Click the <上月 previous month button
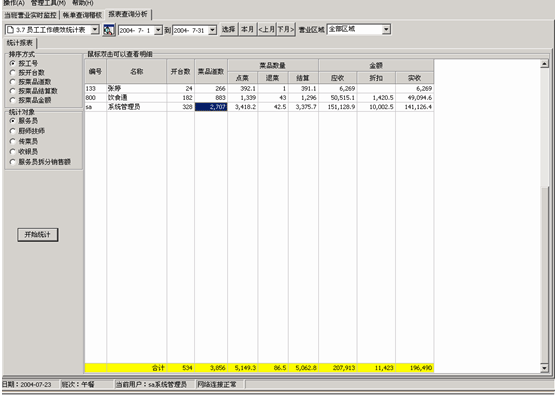Screen dimensions: 555x395 [x=267, y=29]
